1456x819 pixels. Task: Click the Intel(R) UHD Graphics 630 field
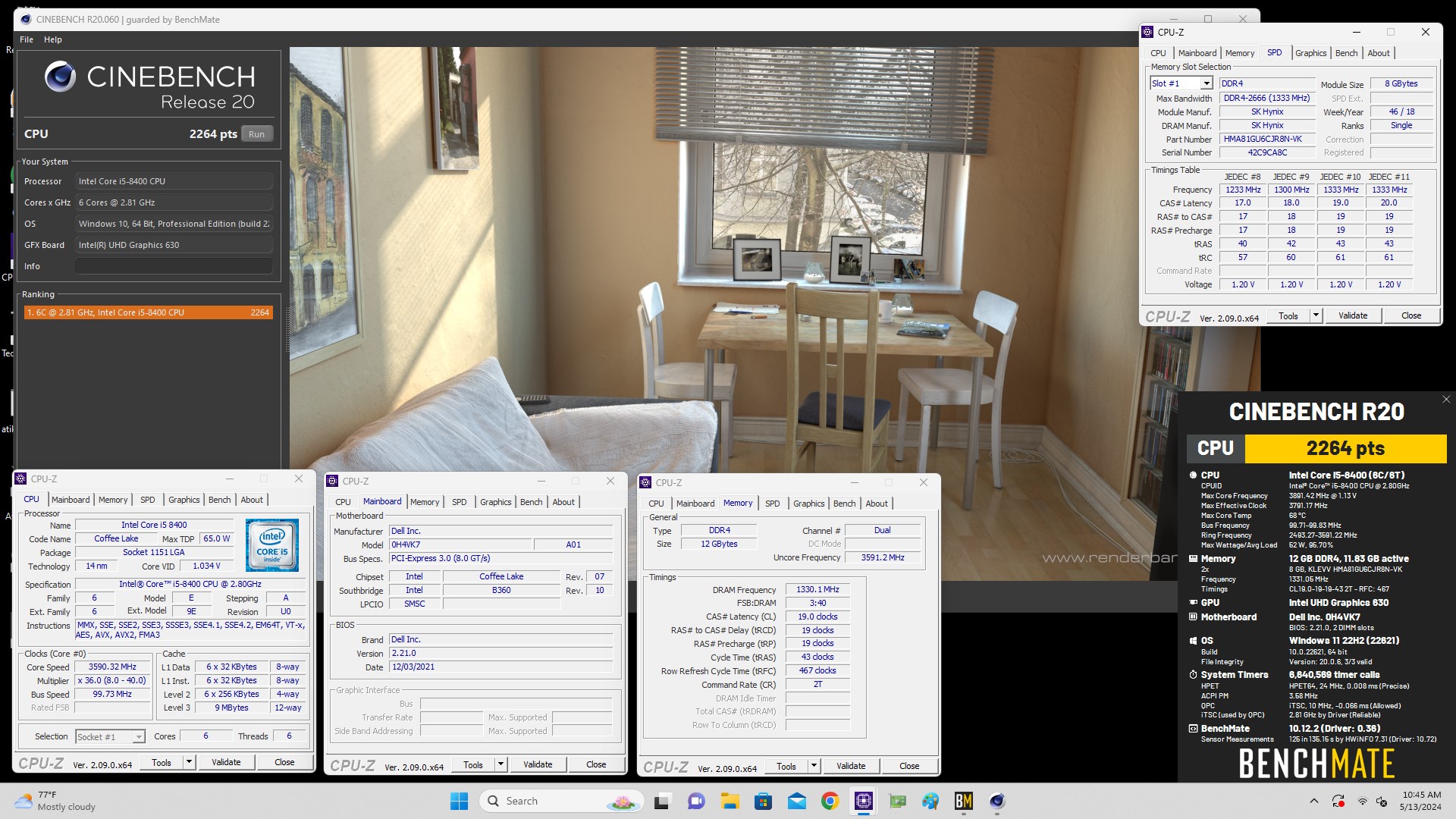[174, 245]
